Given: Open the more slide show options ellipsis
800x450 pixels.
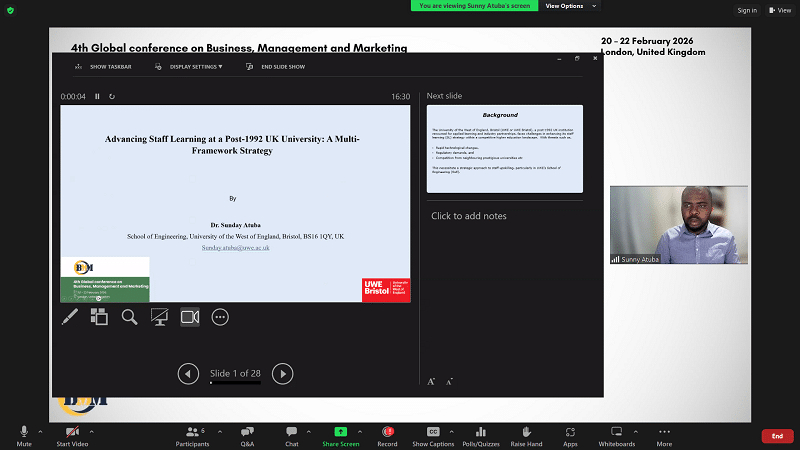Looking at the screenshot, I should point(220,317).
